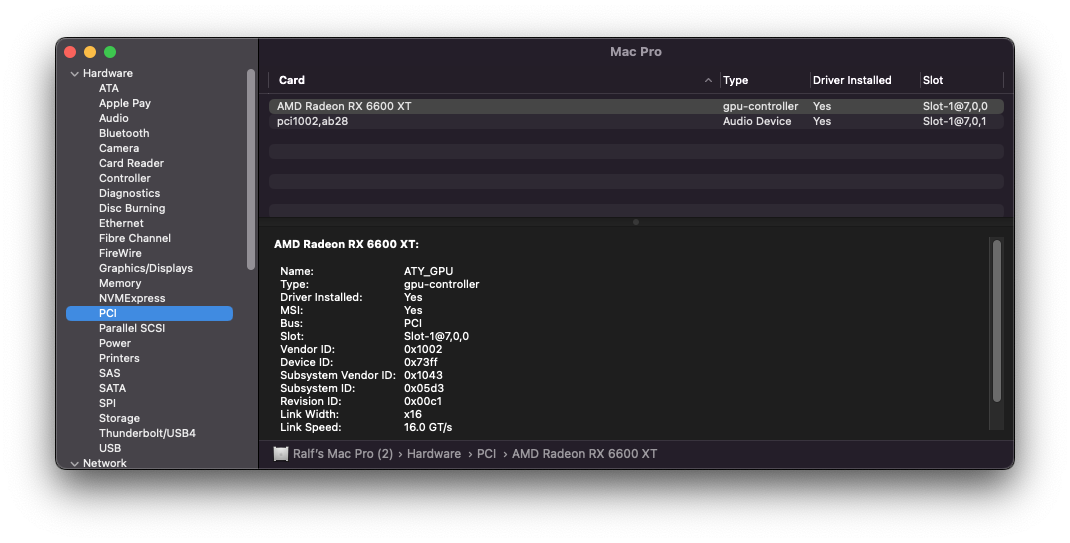Viewport: 1070px width, 543px height.
Task: Sort by the Type column header
Action: pyautogui.click(x=735, y=80)
